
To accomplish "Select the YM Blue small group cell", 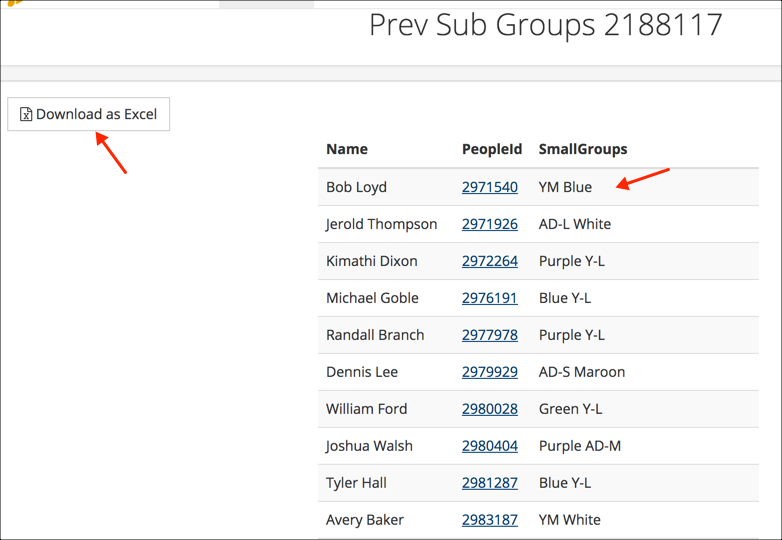I will tap(565, 187).
